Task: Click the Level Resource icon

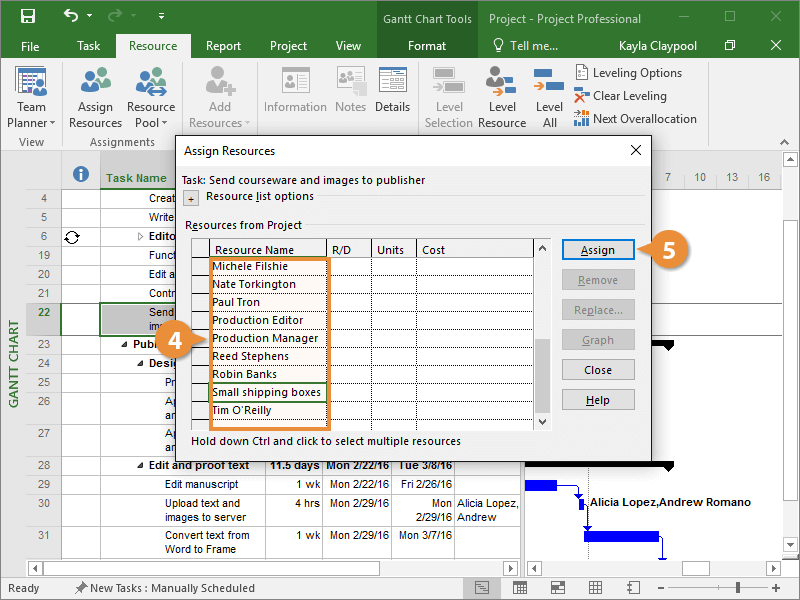Action: (x=502, y=98)
